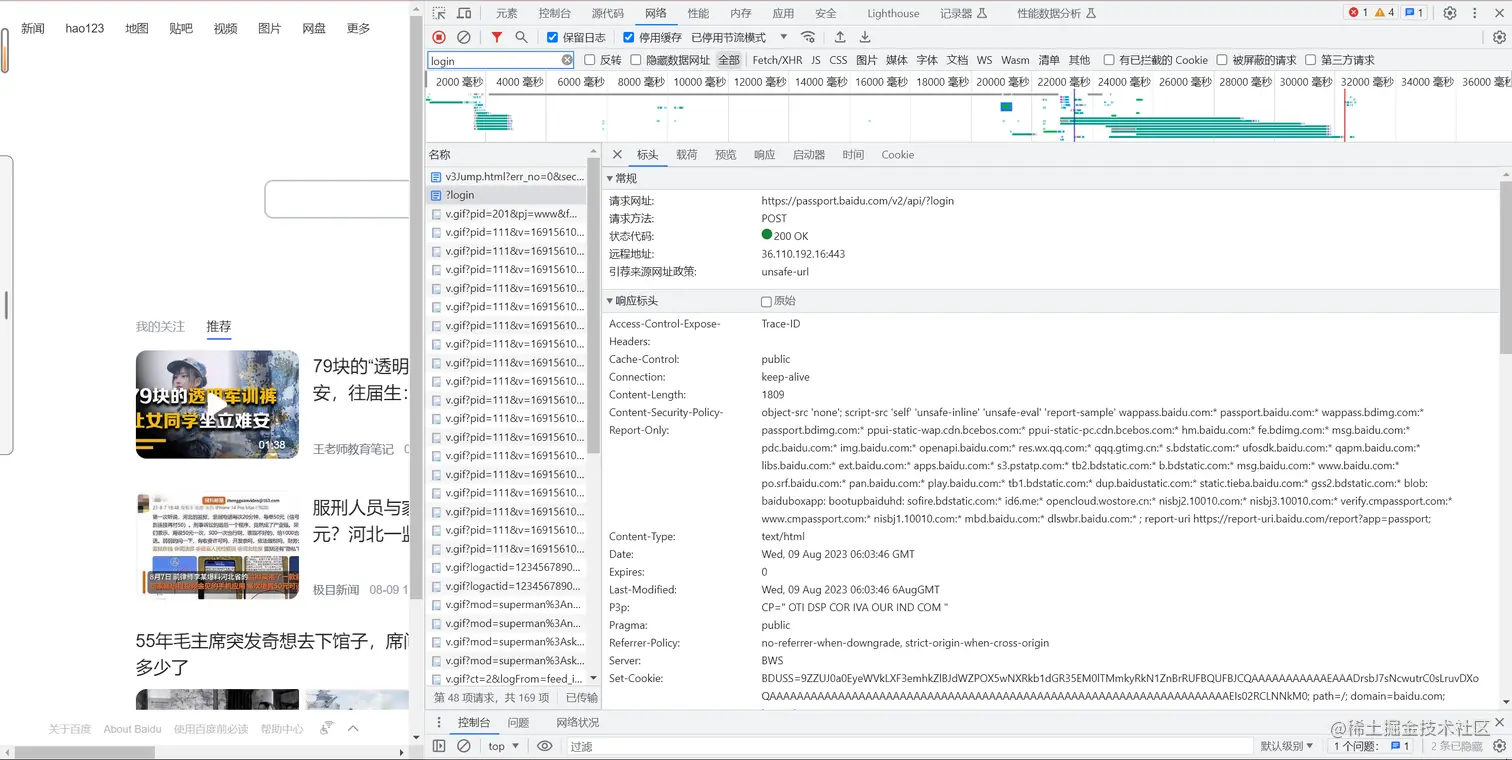Open the 预览 request tab

click(725, 155)
